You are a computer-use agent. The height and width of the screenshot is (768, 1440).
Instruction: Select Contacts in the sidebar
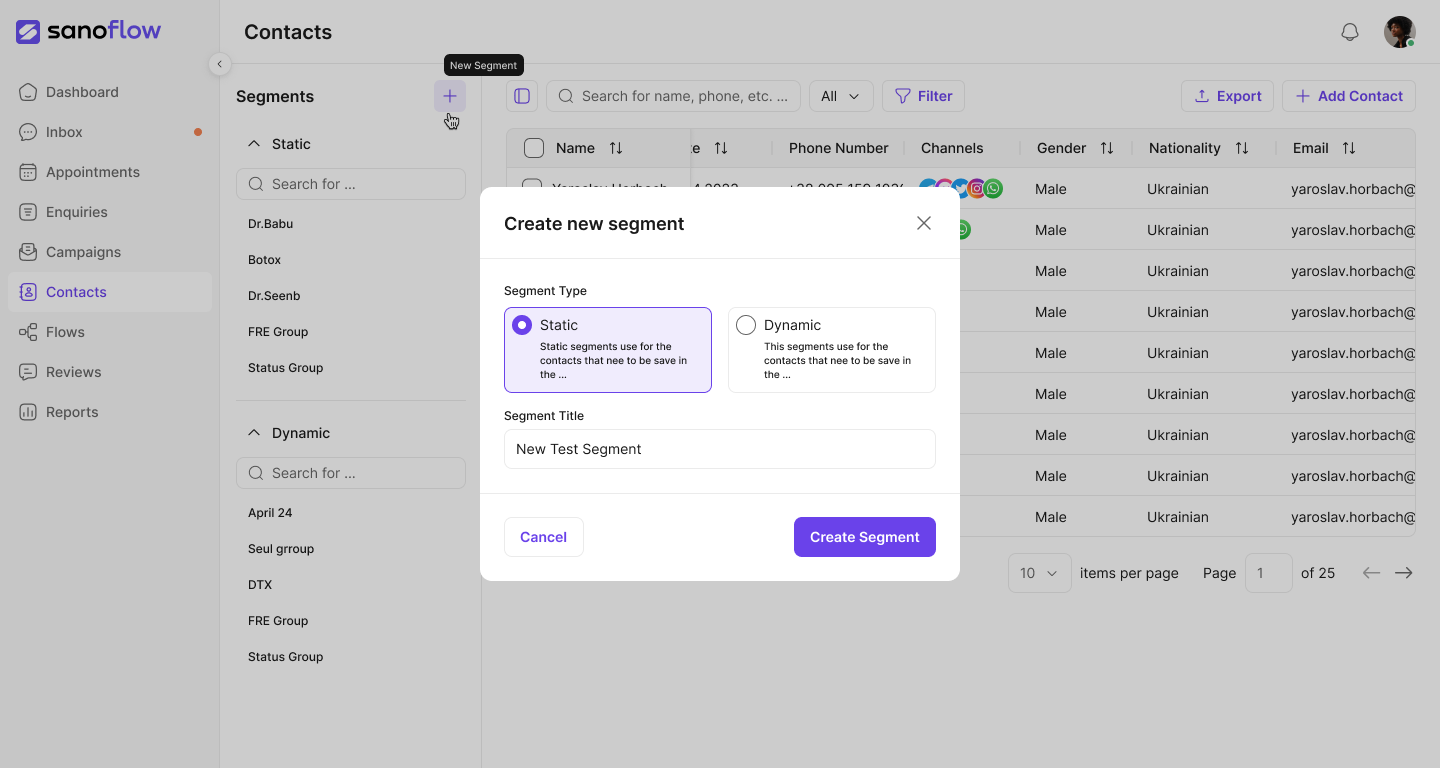pos(109,292)
